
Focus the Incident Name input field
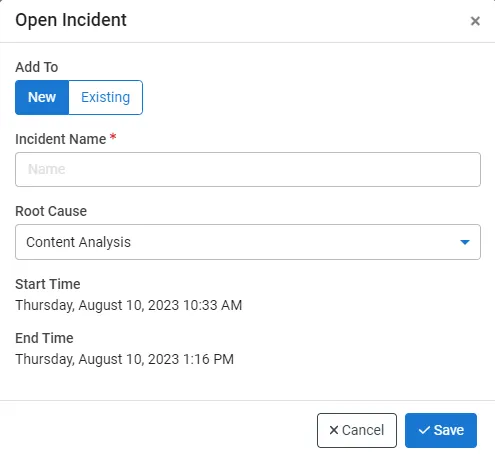pyautogui.click(x=248, y=169)
